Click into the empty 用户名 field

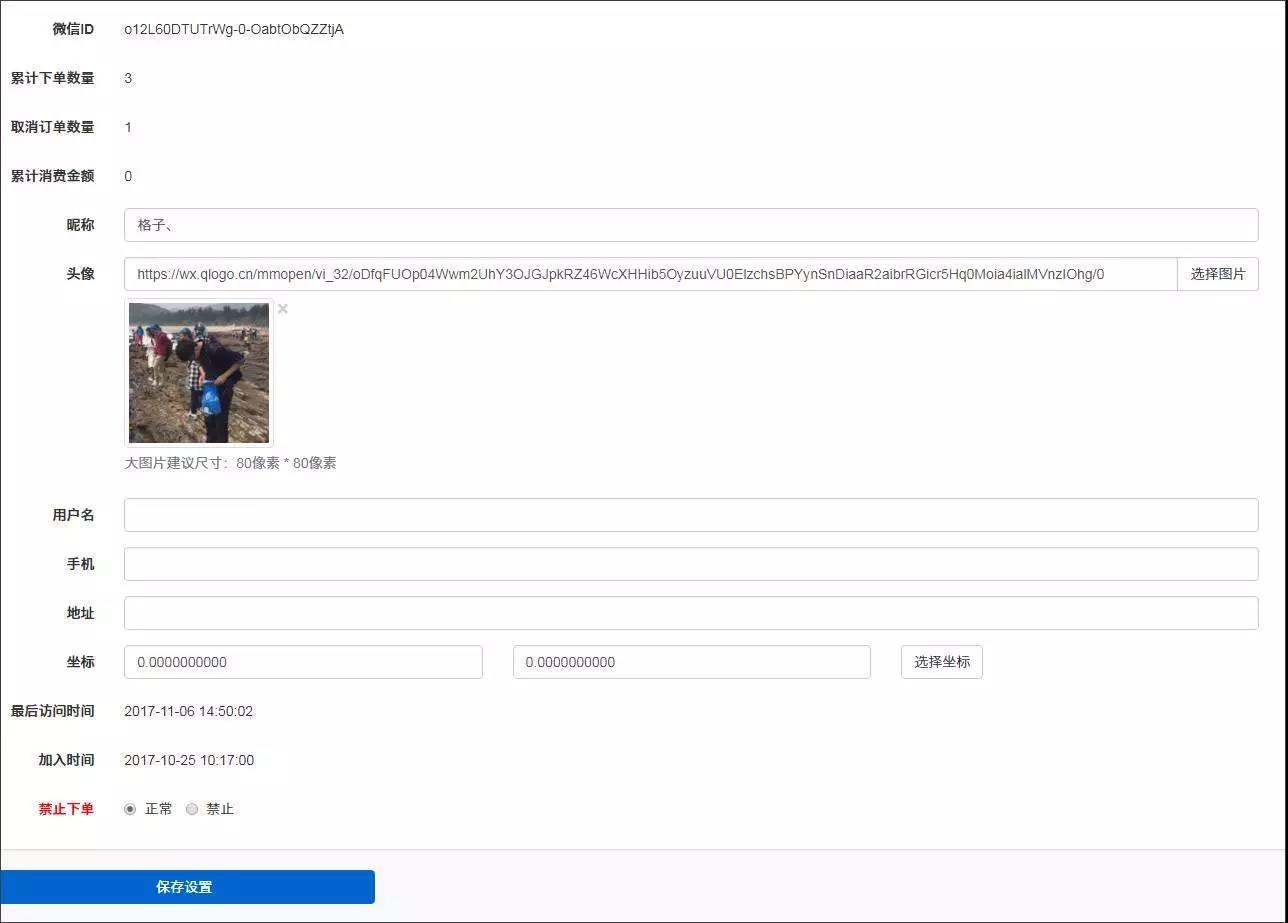690,515
